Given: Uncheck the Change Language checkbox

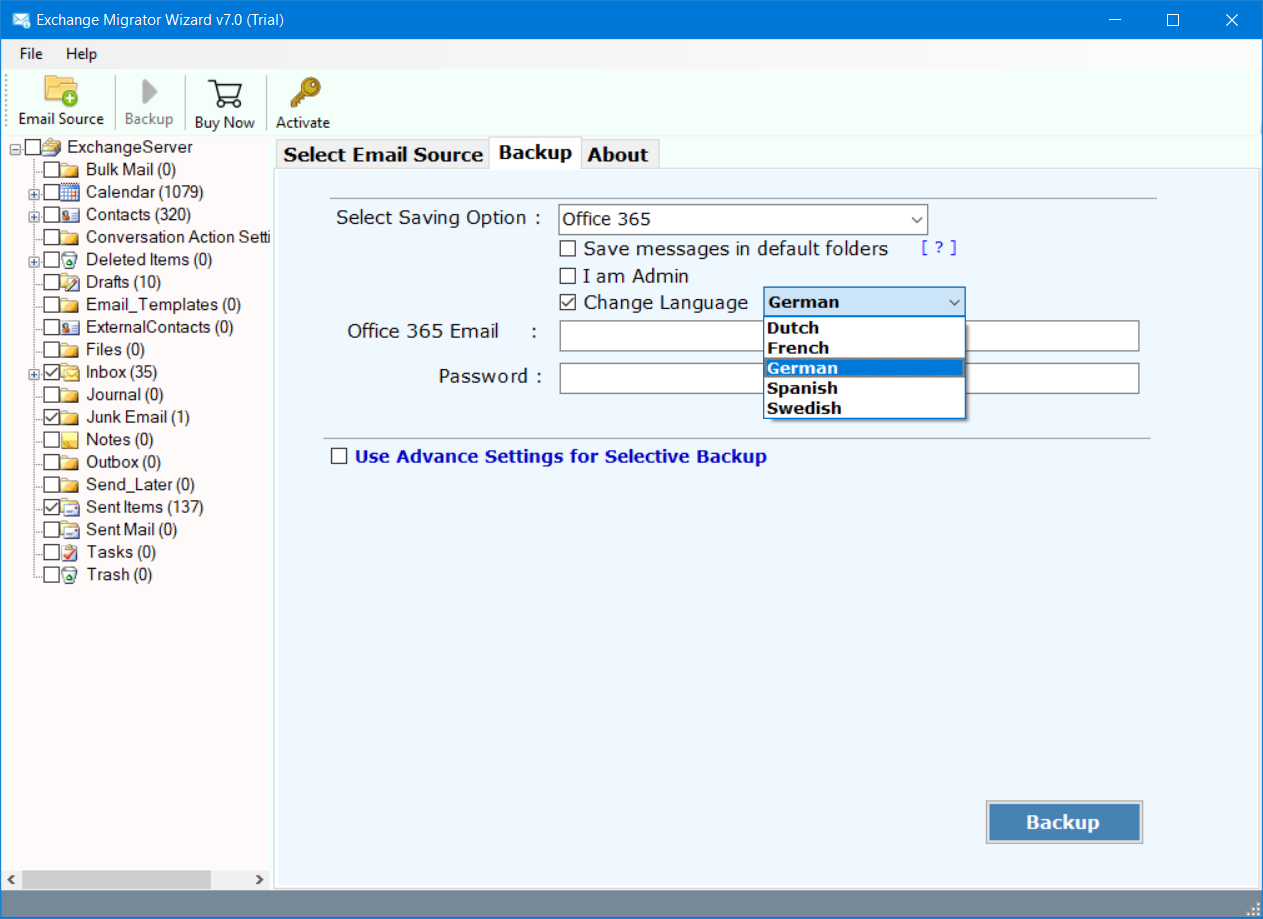Looking at the screenshot, I should (x=568, y=303).
